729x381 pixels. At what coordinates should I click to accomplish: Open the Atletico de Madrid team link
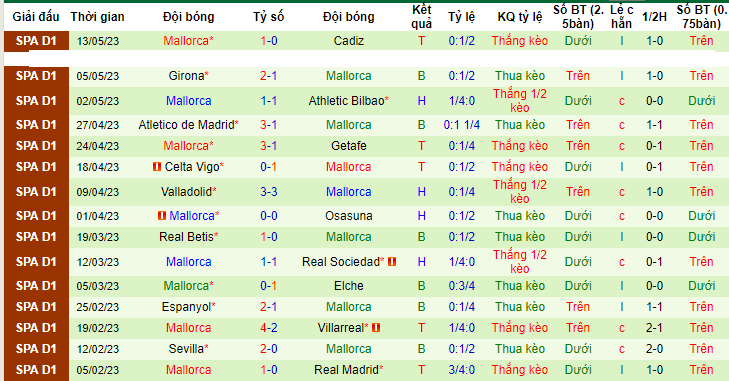(x=186, y=125)
